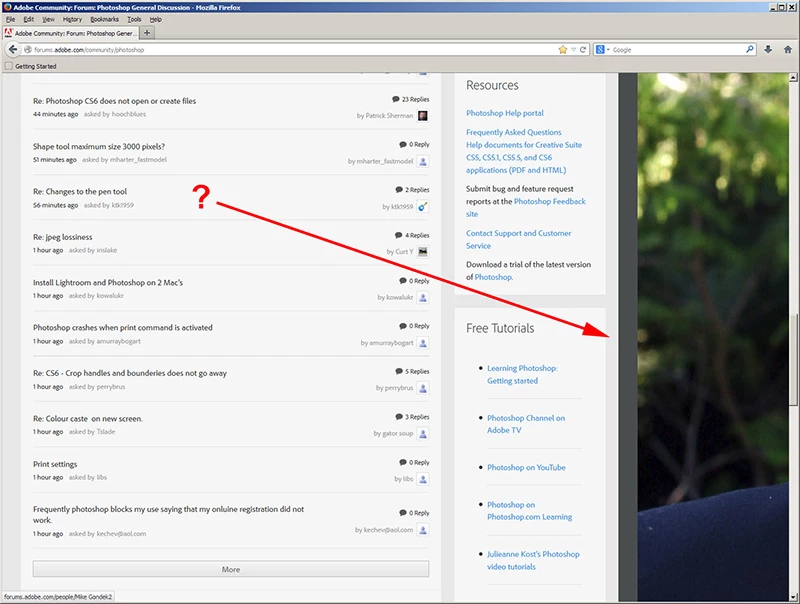Open the Downloads arrow icon
This screenshot has width=800, height=604.
[768, 49]
